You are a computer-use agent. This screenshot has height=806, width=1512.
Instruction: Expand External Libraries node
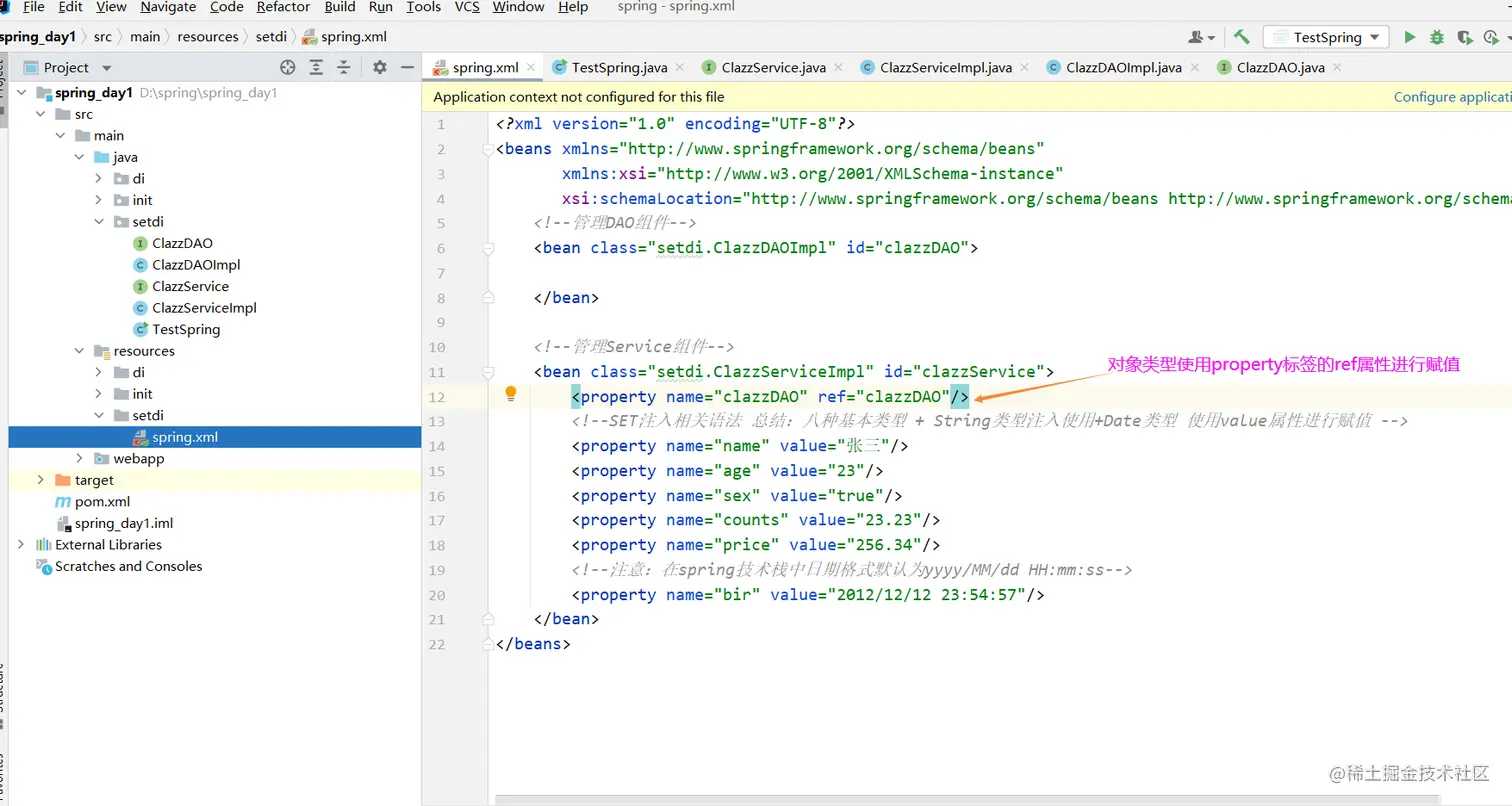tap(22, 544)
